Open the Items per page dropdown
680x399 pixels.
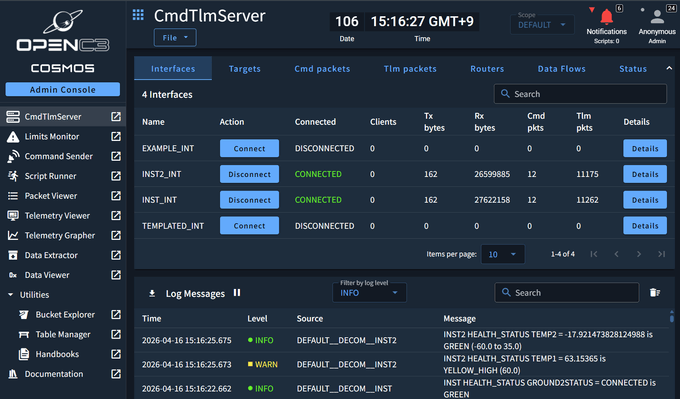pos(503,255)
